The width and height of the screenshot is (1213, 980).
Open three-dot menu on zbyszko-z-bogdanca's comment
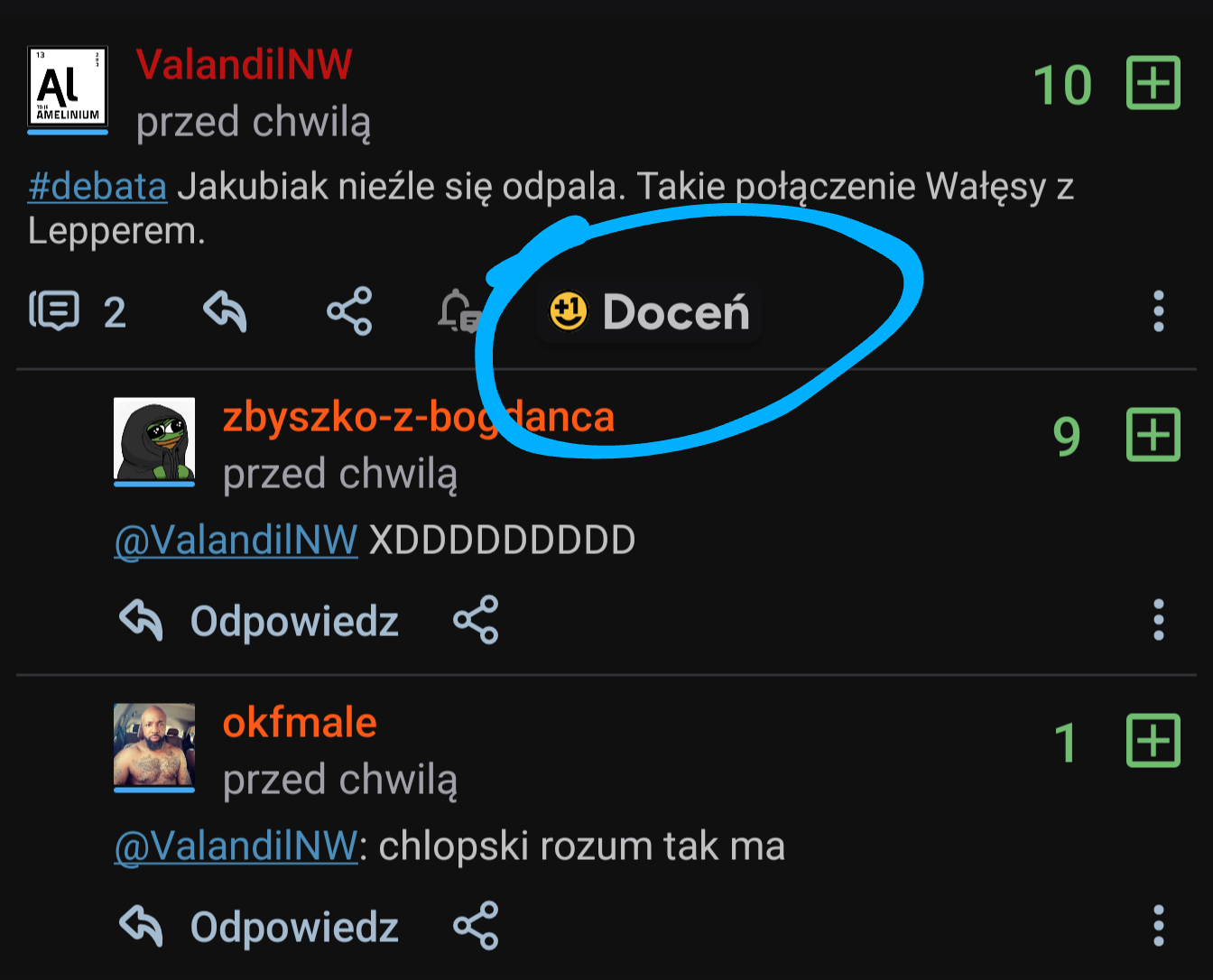(x=1159, y=620)
